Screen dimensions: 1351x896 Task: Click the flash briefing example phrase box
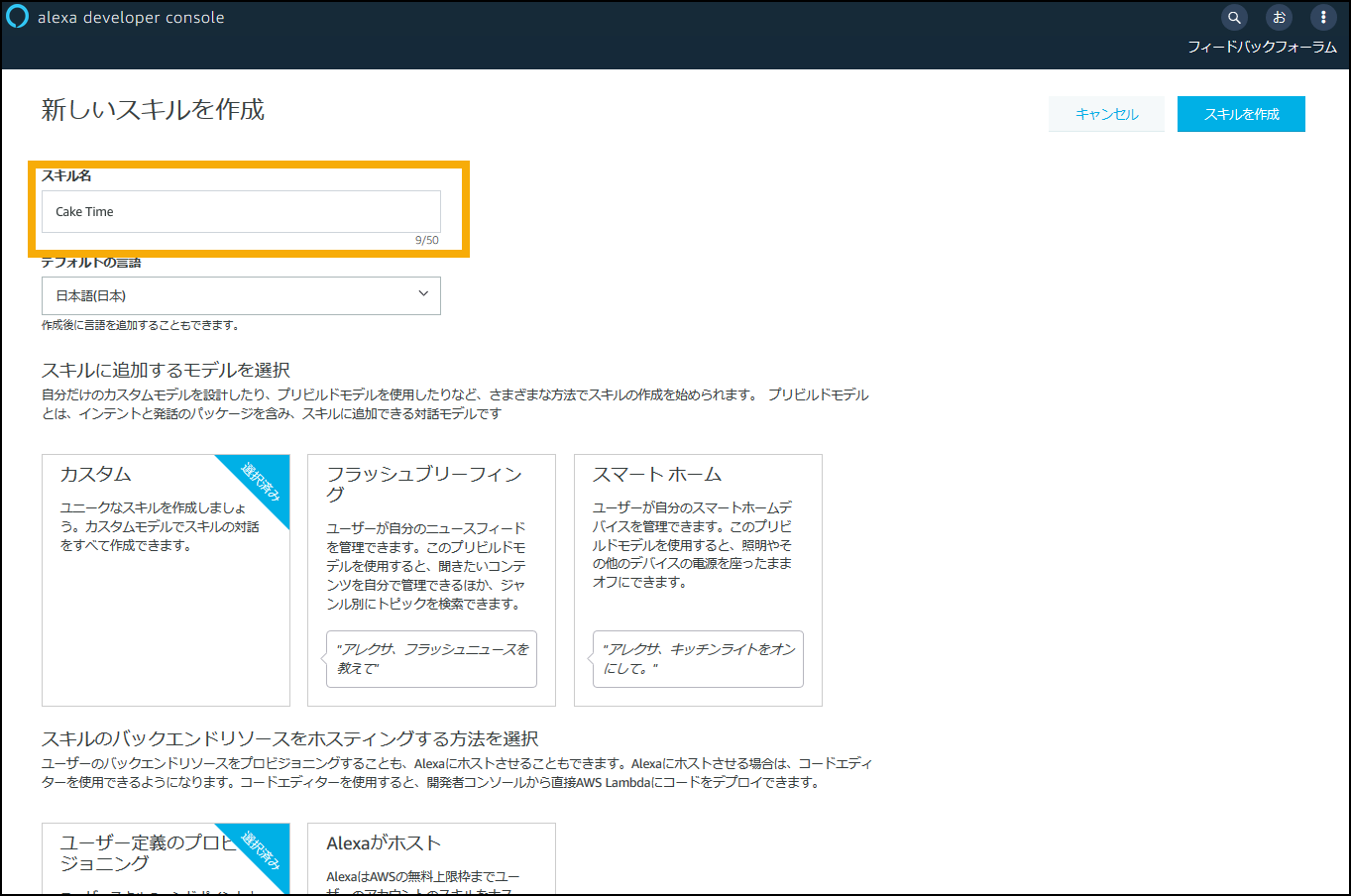click(431, 659)
